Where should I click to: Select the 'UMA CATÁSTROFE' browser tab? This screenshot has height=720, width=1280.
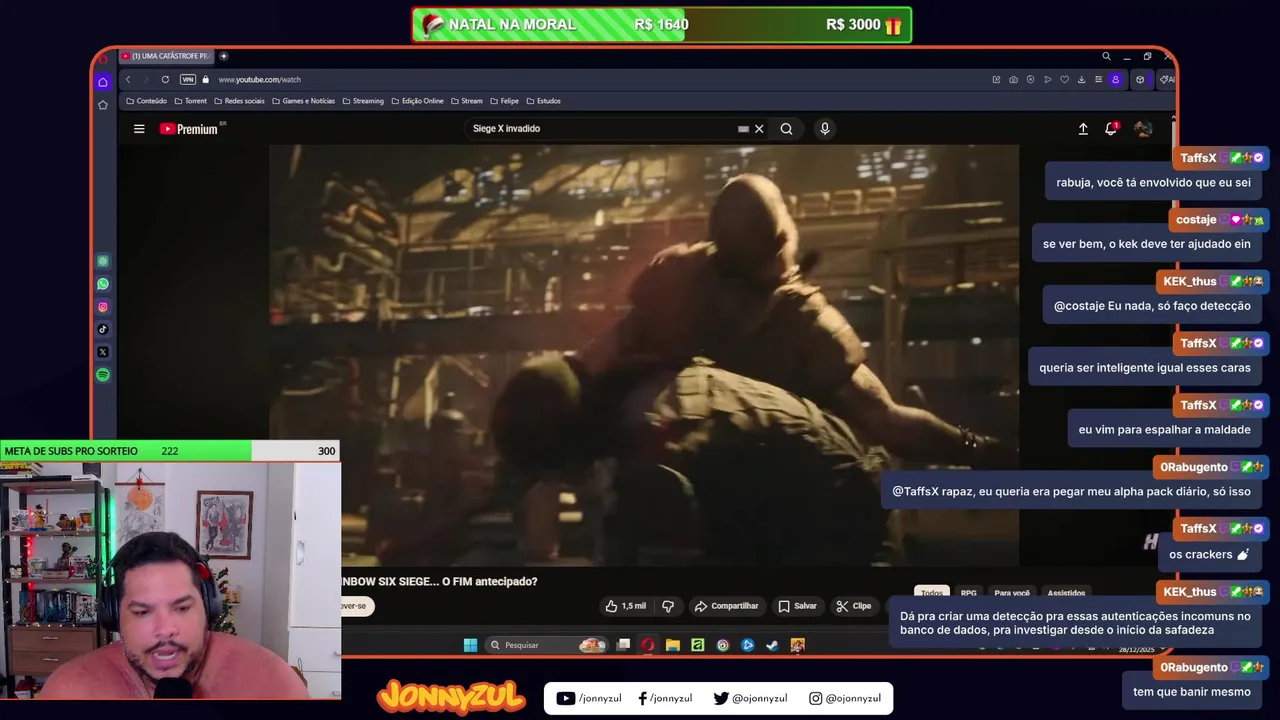click(165, 56)
